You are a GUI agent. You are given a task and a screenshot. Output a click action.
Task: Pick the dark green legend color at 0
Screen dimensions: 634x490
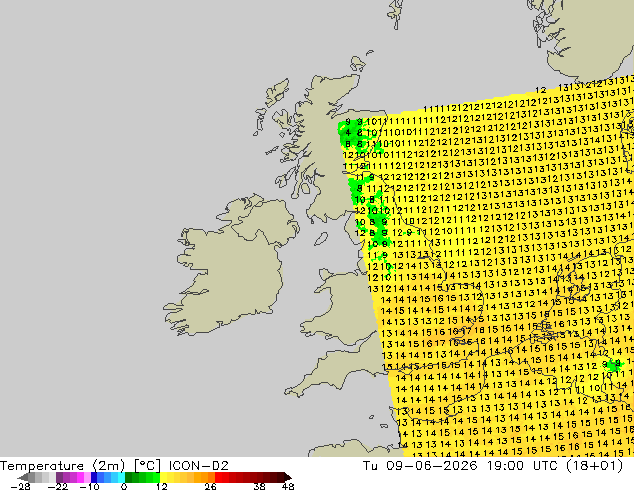tap(128, 477)
